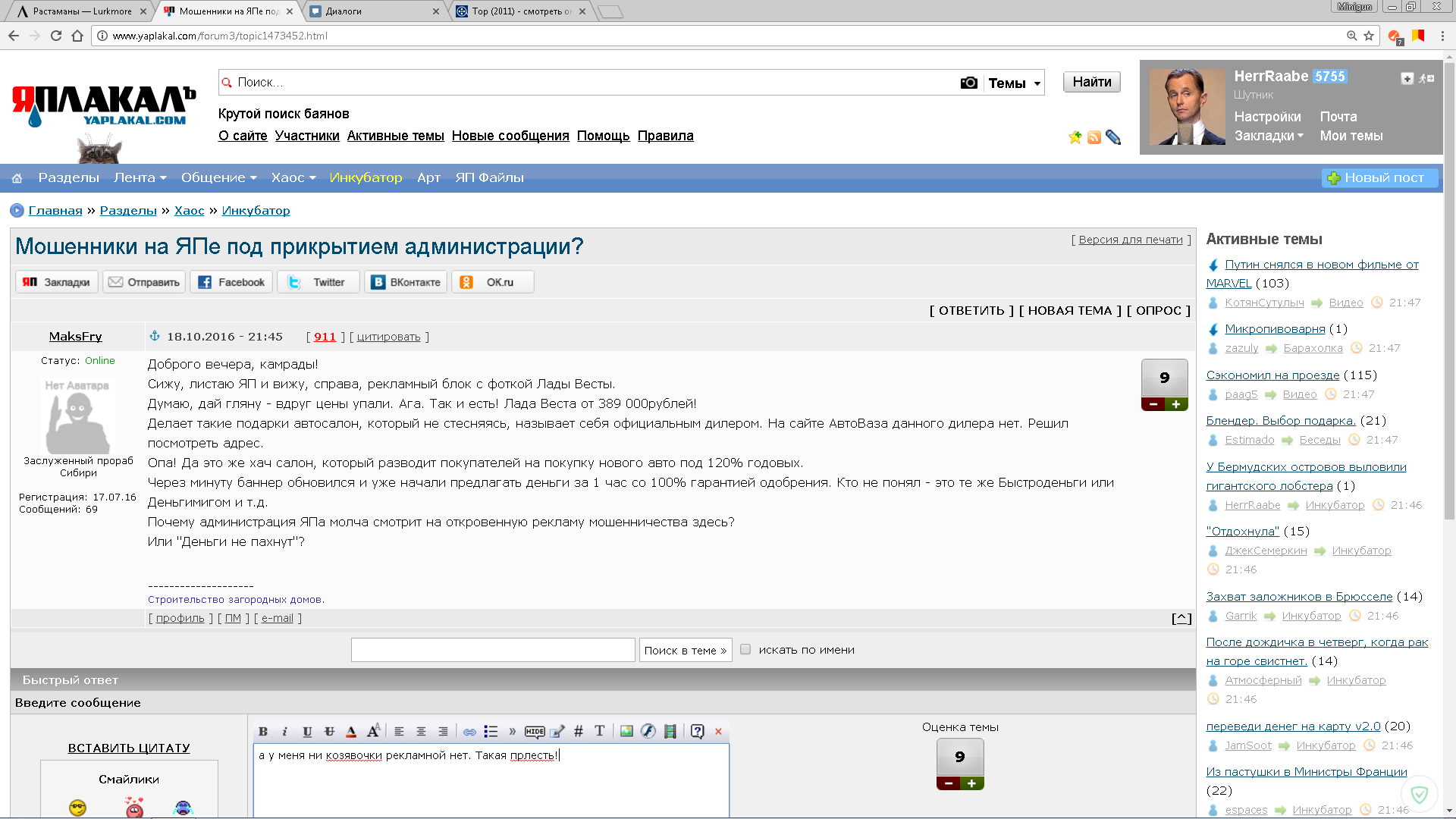Open the font color tool

point(351,732)
